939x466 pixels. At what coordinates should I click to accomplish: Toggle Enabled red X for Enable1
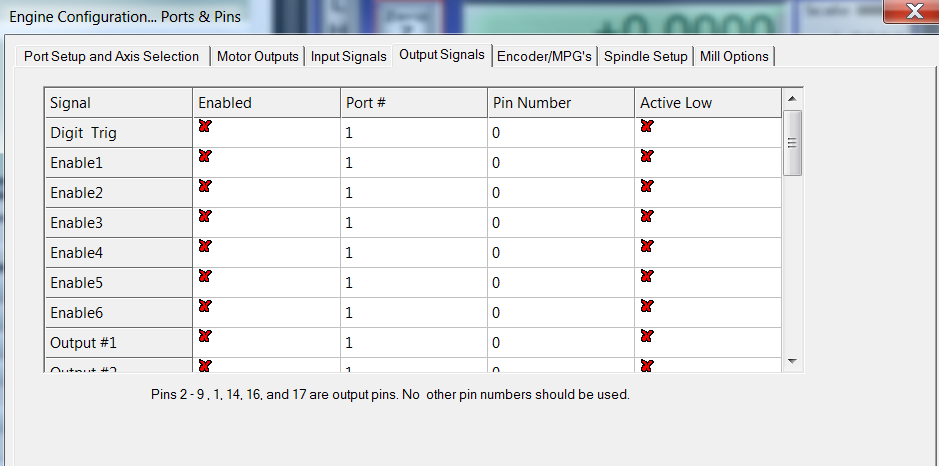click(x=204, y=156)
